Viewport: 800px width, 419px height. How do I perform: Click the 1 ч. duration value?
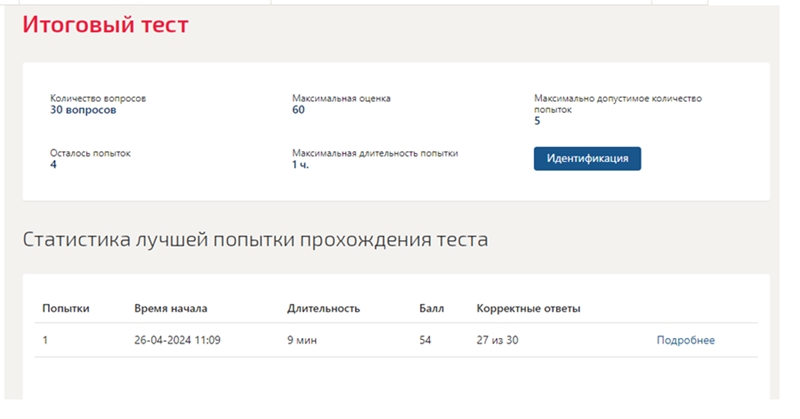tap(300, 165)
